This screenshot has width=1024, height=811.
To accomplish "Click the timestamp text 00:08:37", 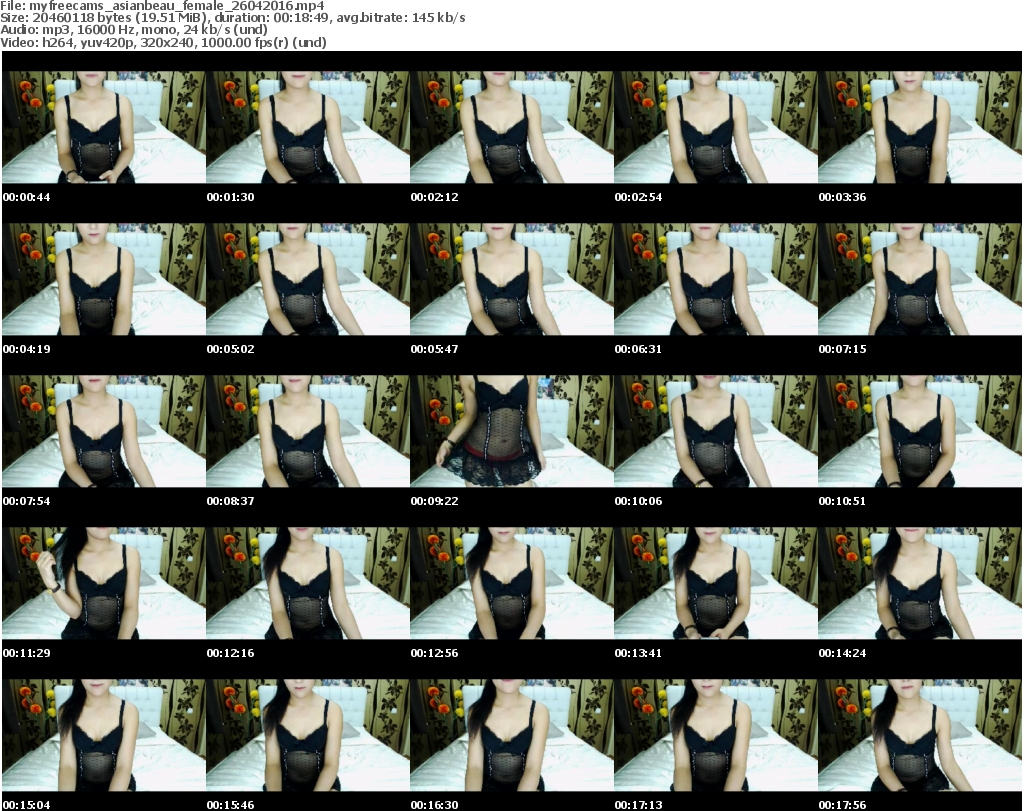I will click(x=231, y=501).
